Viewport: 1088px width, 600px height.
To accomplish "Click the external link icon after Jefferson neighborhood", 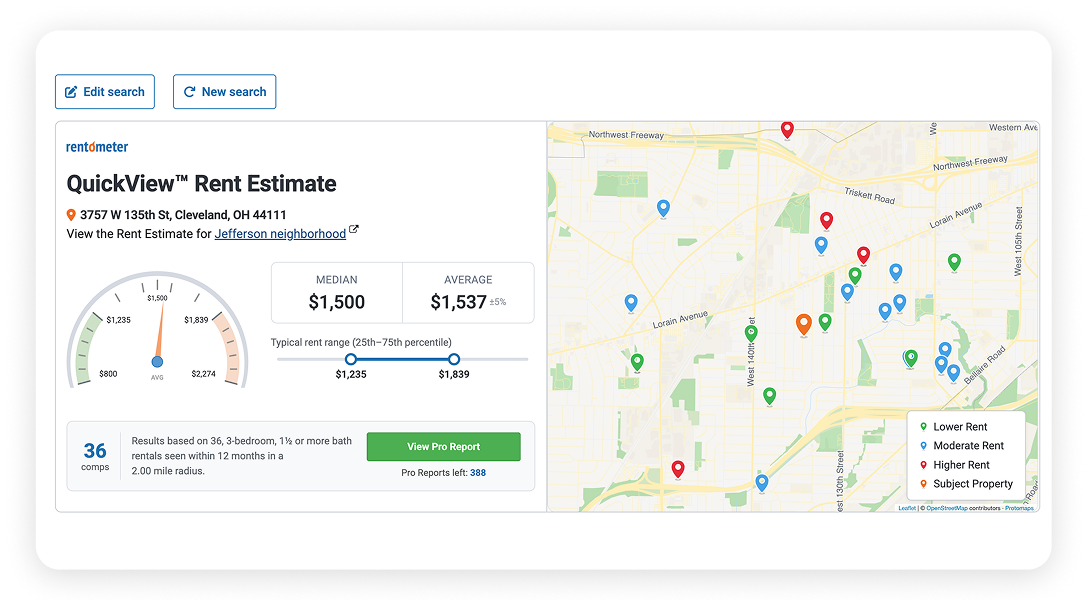I will 354,230.
